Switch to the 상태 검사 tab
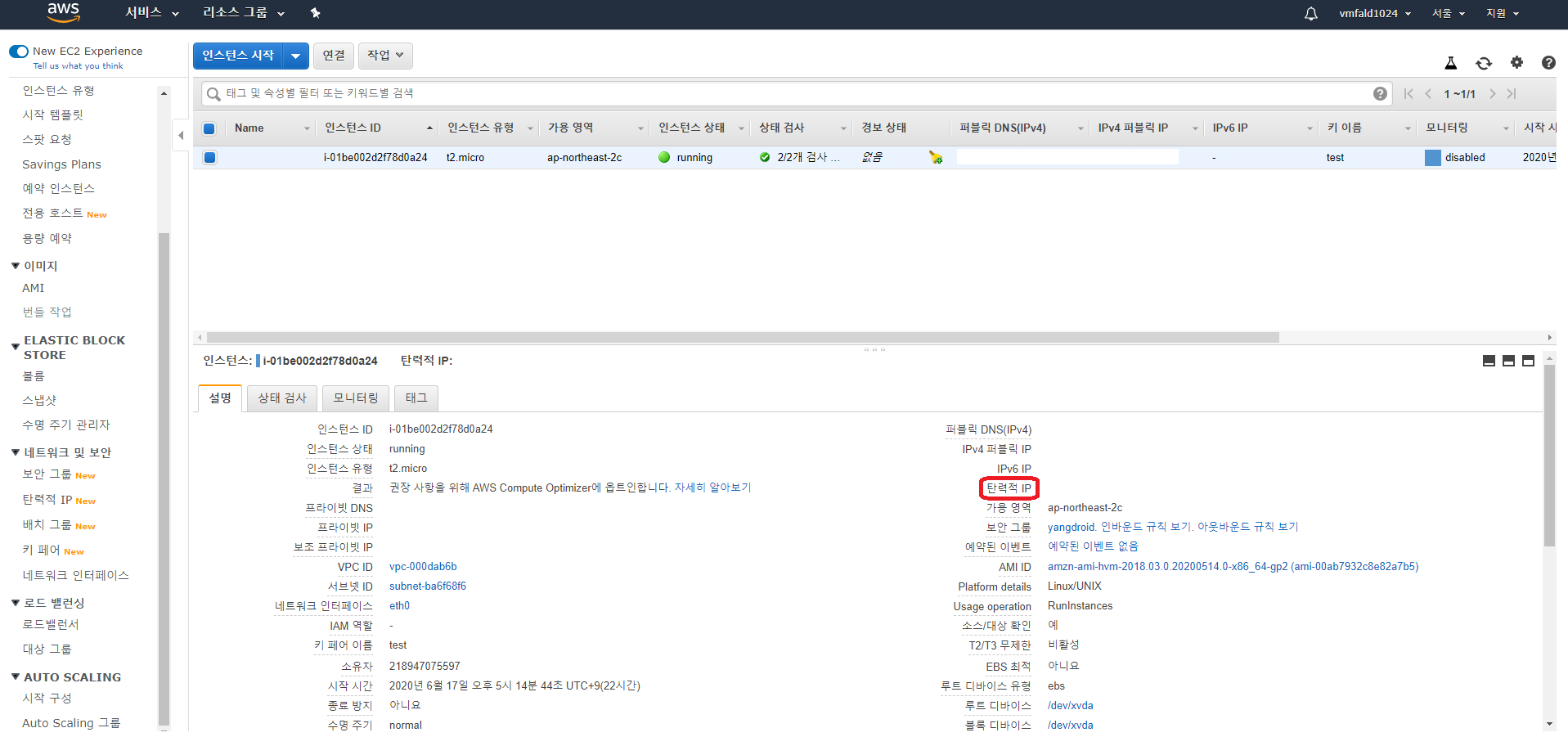The height and width of the screenshot is (737, 1568). click(x=282, y=398)
